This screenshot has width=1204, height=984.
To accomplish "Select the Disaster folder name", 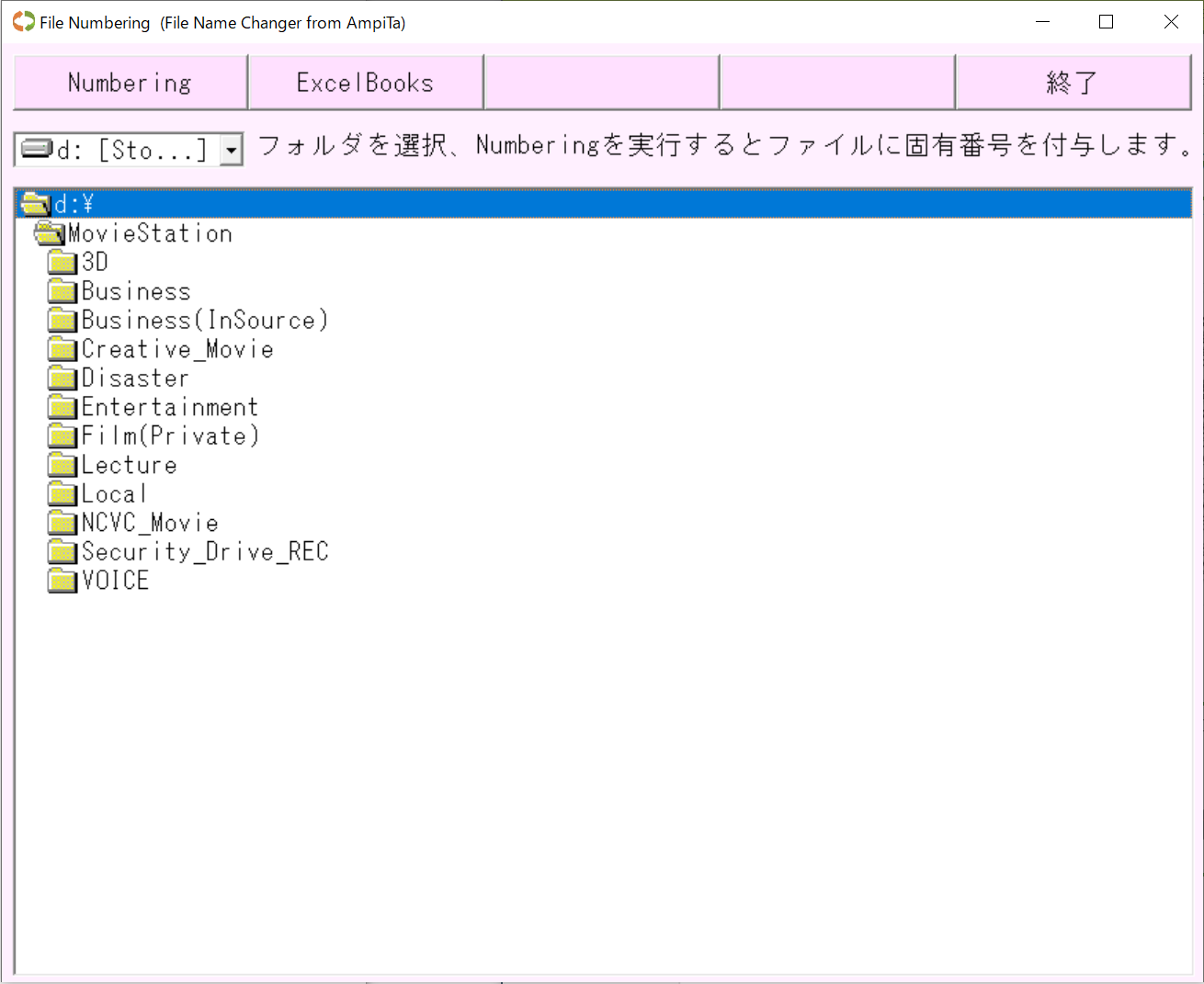I will click(x=135, y=378).
